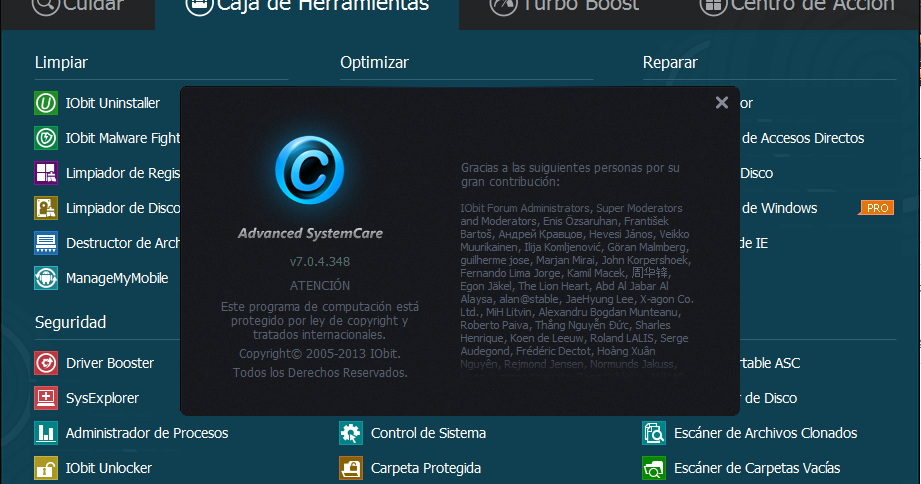This screenshot has width=921, height=484.
Task: Click Administrador de Procesos icon
Action: tap(46, 433)
